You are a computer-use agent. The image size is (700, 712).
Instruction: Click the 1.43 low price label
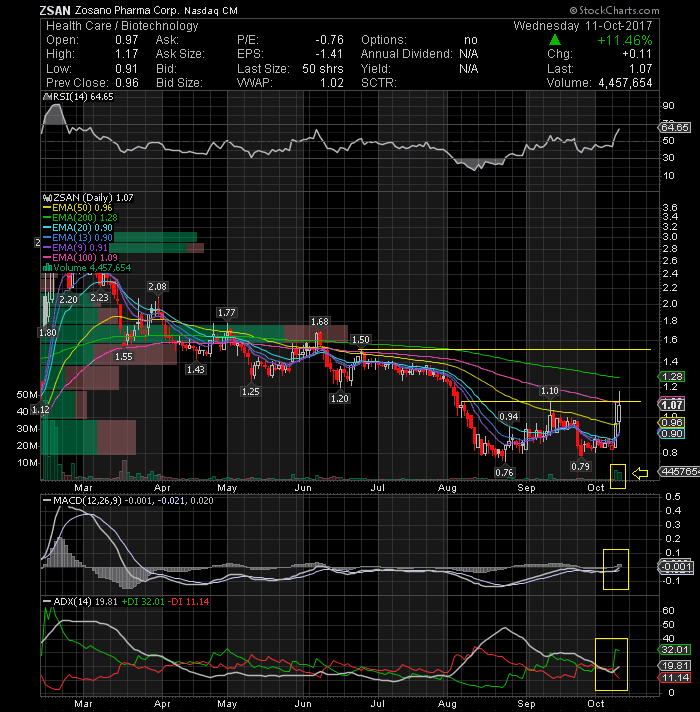196,370
